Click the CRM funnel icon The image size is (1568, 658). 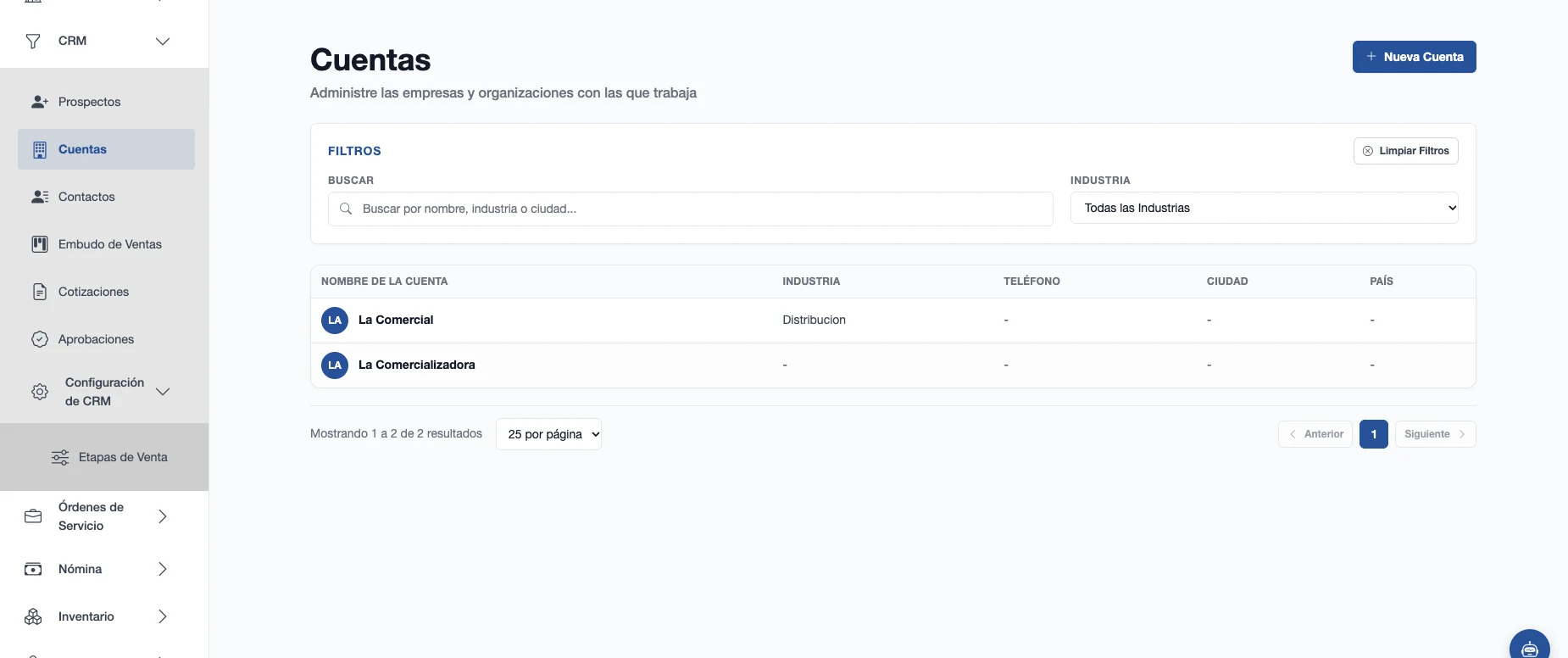click(33, 41)
